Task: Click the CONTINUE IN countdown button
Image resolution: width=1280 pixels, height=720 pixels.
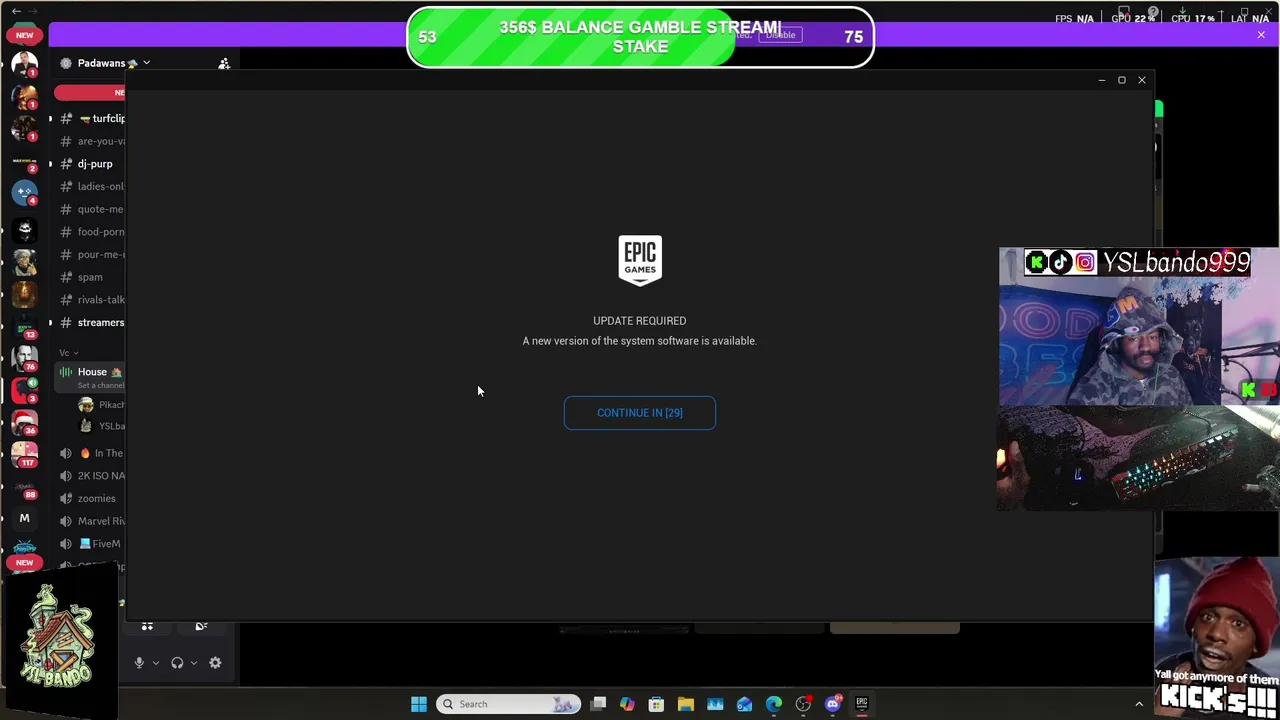Action: [640, 413]
